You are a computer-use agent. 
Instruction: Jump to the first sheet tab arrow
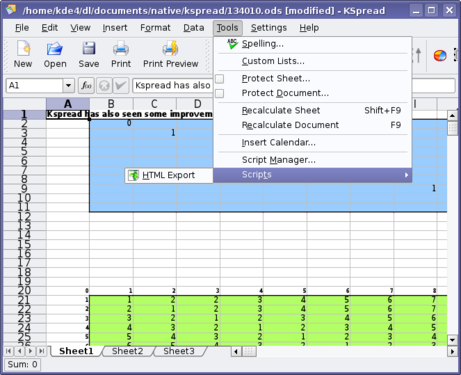click(x=9, y=351)
